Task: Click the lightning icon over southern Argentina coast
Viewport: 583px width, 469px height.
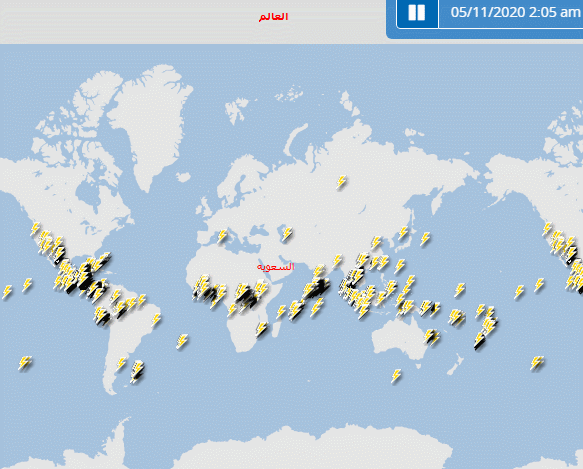Action: [137, 372]
